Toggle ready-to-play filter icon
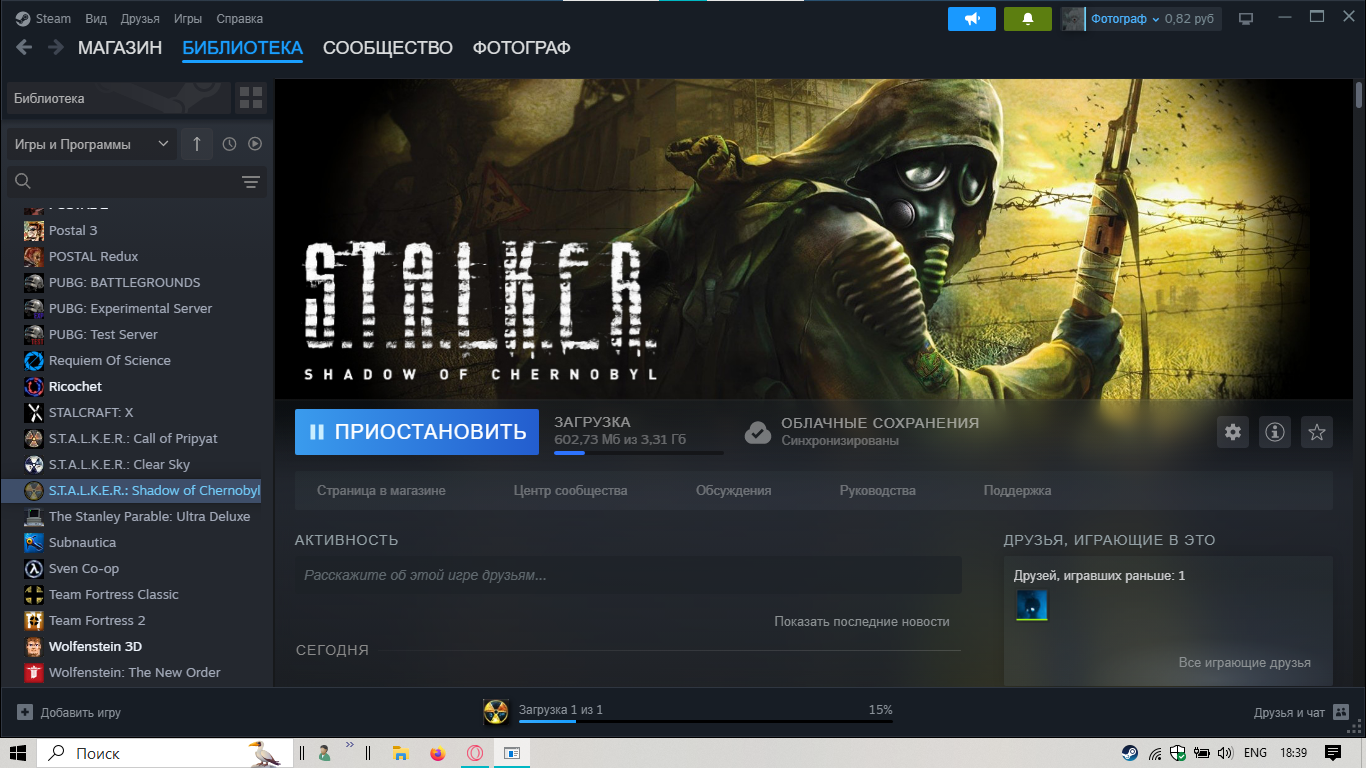 coord(255,144)
